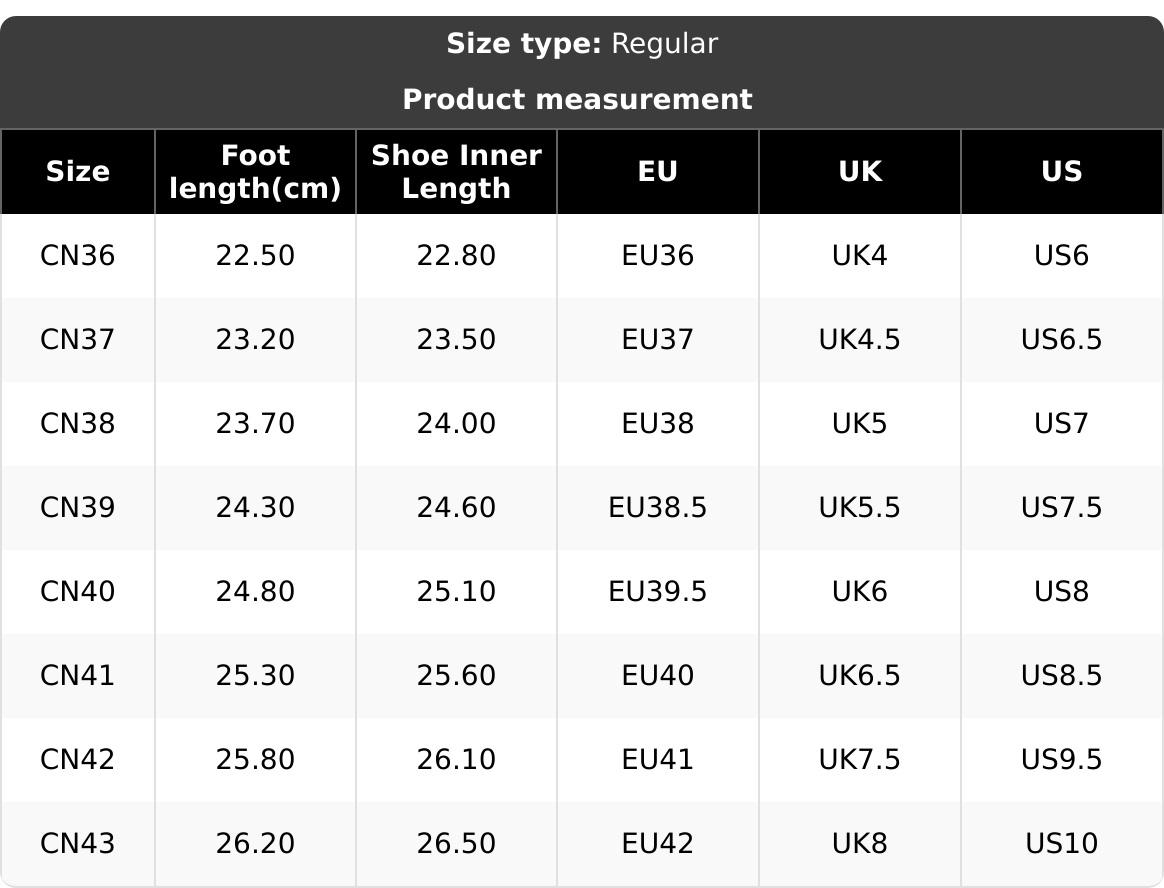Select the US10 cell
Viewport: 1164px width, 888px height.
(x=1062, y=844)
